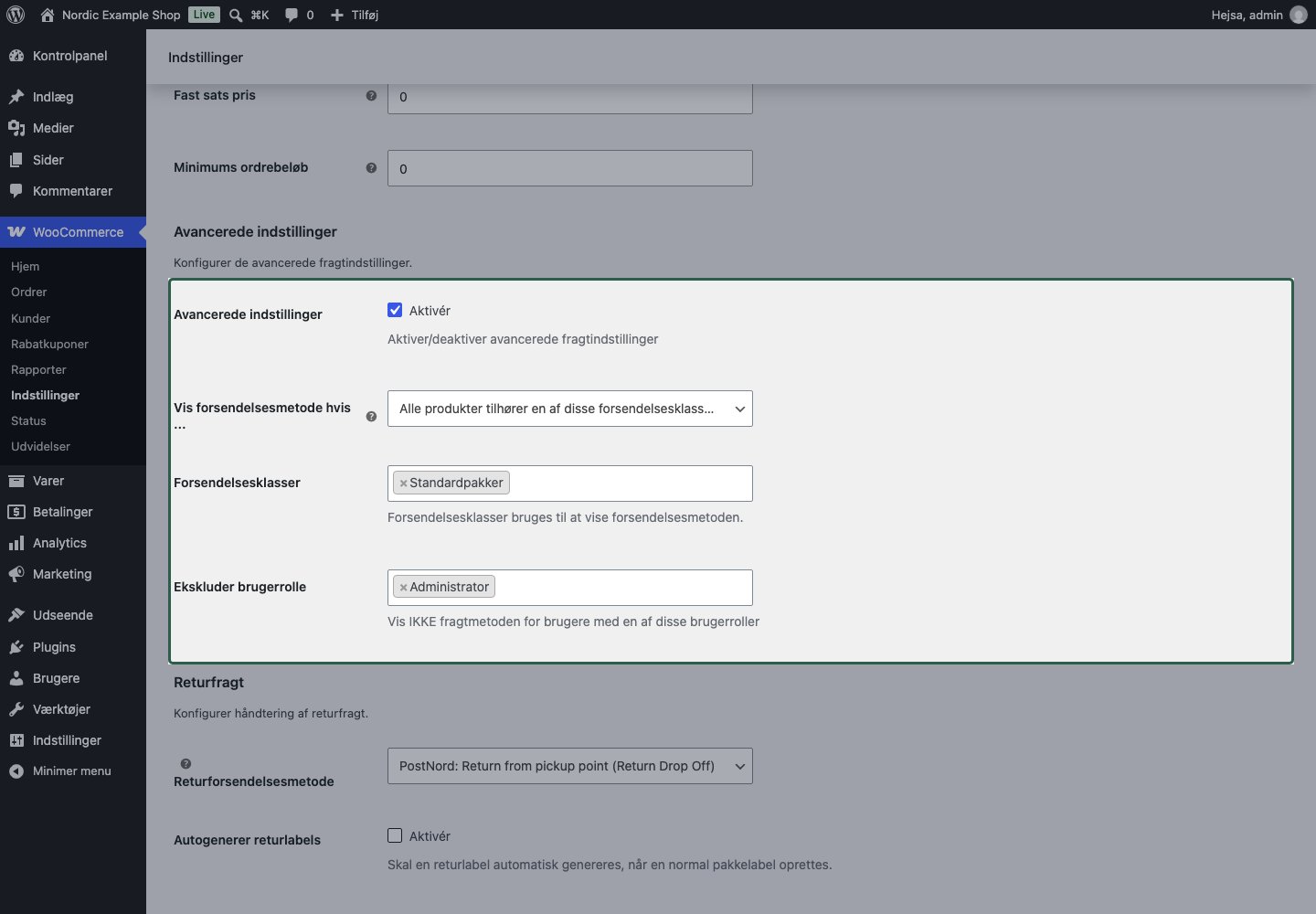Remove the Administrator role tag

403,588
